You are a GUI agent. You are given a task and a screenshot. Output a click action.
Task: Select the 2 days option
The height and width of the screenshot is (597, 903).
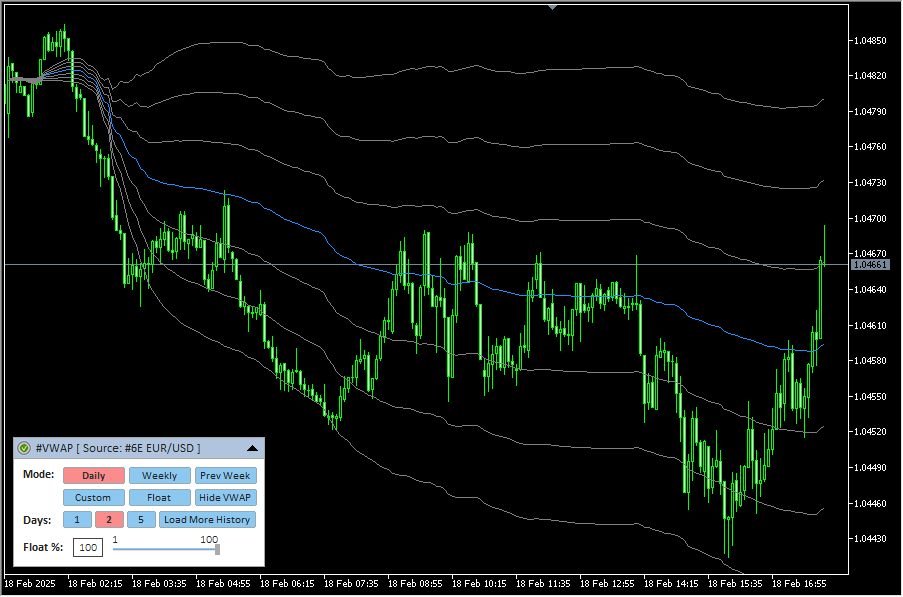109,520
